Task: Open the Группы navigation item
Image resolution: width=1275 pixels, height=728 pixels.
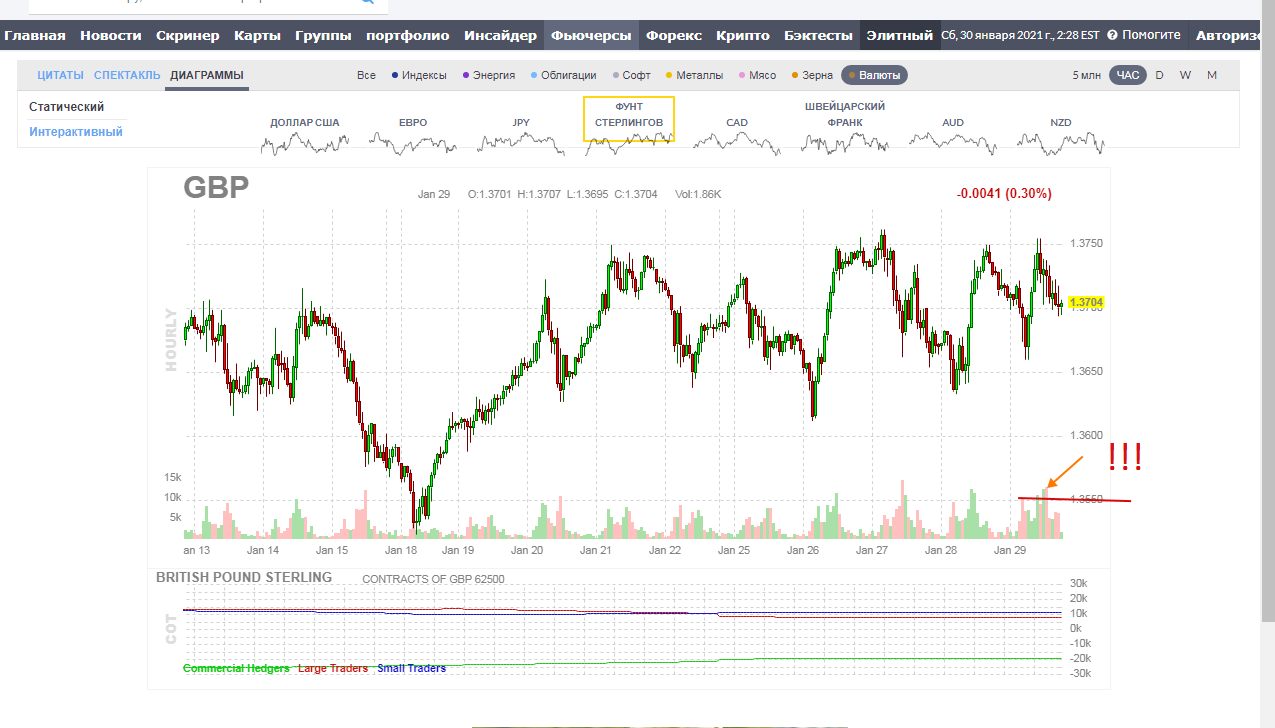Action: pyautogui.click(x=323, y=36)
